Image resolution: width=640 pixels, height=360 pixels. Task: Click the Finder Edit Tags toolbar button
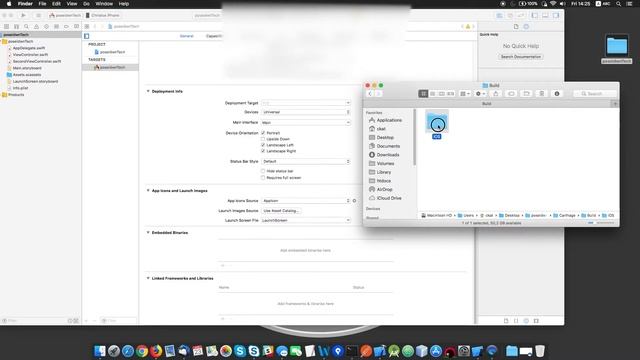511,93
